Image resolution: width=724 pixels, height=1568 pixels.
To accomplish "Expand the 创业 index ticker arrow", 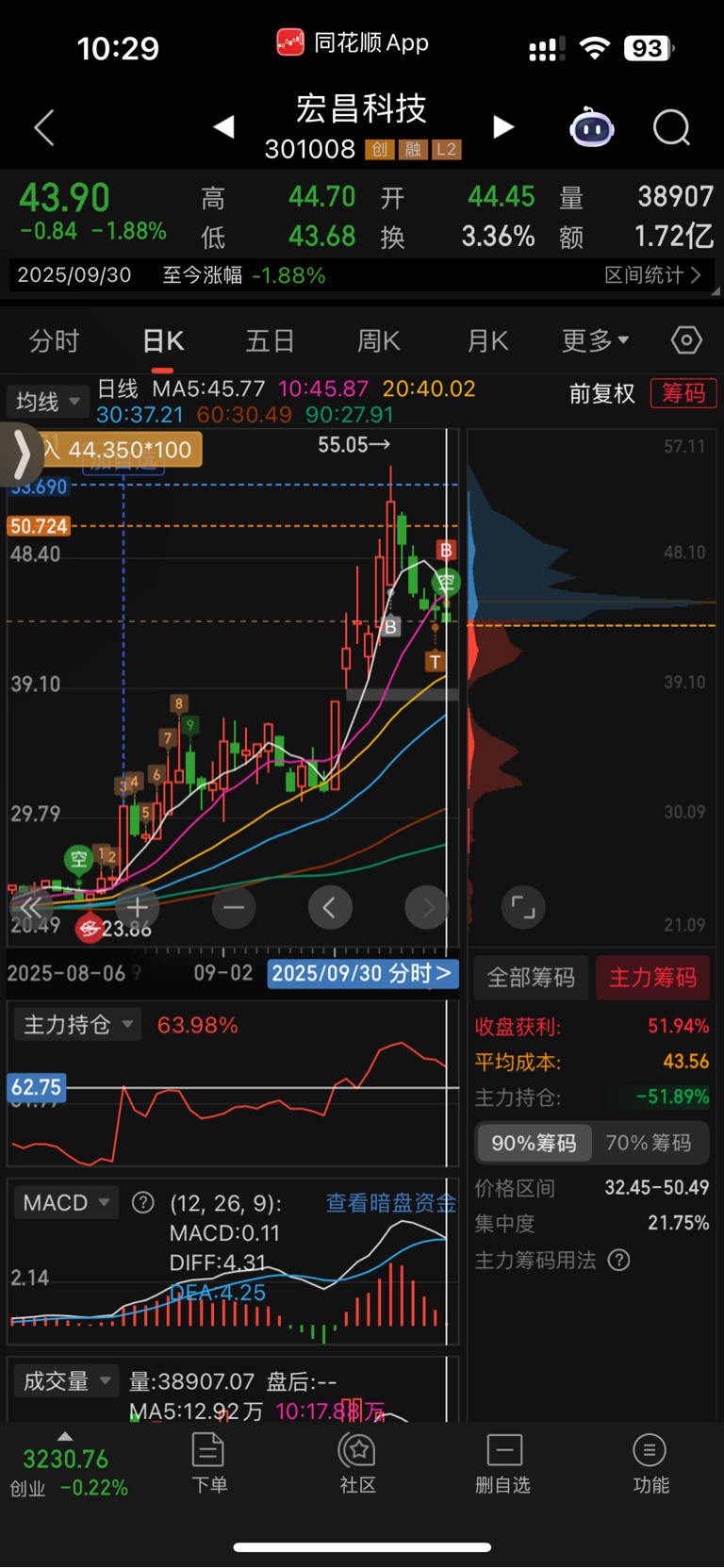I will [x=64, y=1436].
